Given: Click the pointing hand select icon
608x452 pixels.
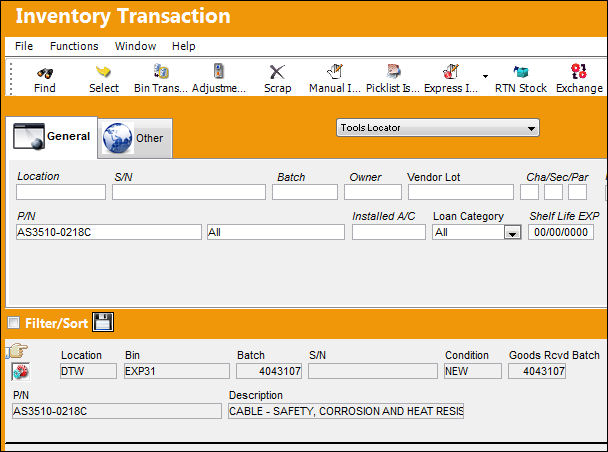Looking at the screenshot, I should tap(17, 351).
